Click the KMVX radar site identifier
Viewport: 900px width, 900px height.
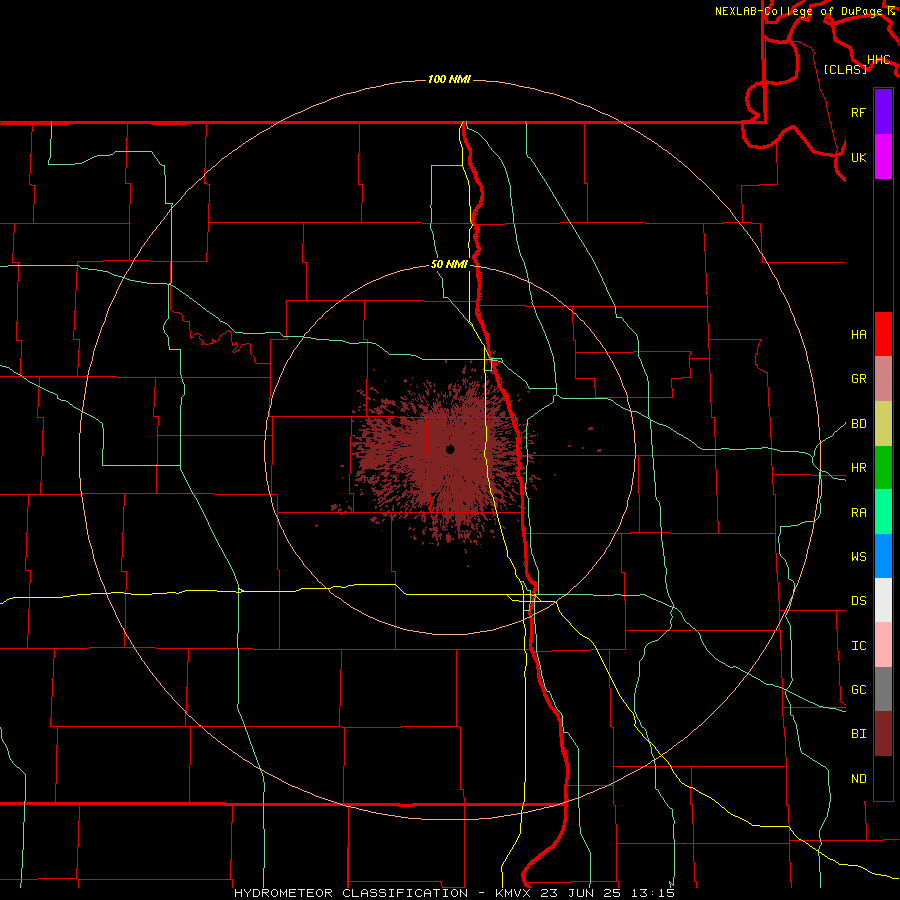(514, 893)
